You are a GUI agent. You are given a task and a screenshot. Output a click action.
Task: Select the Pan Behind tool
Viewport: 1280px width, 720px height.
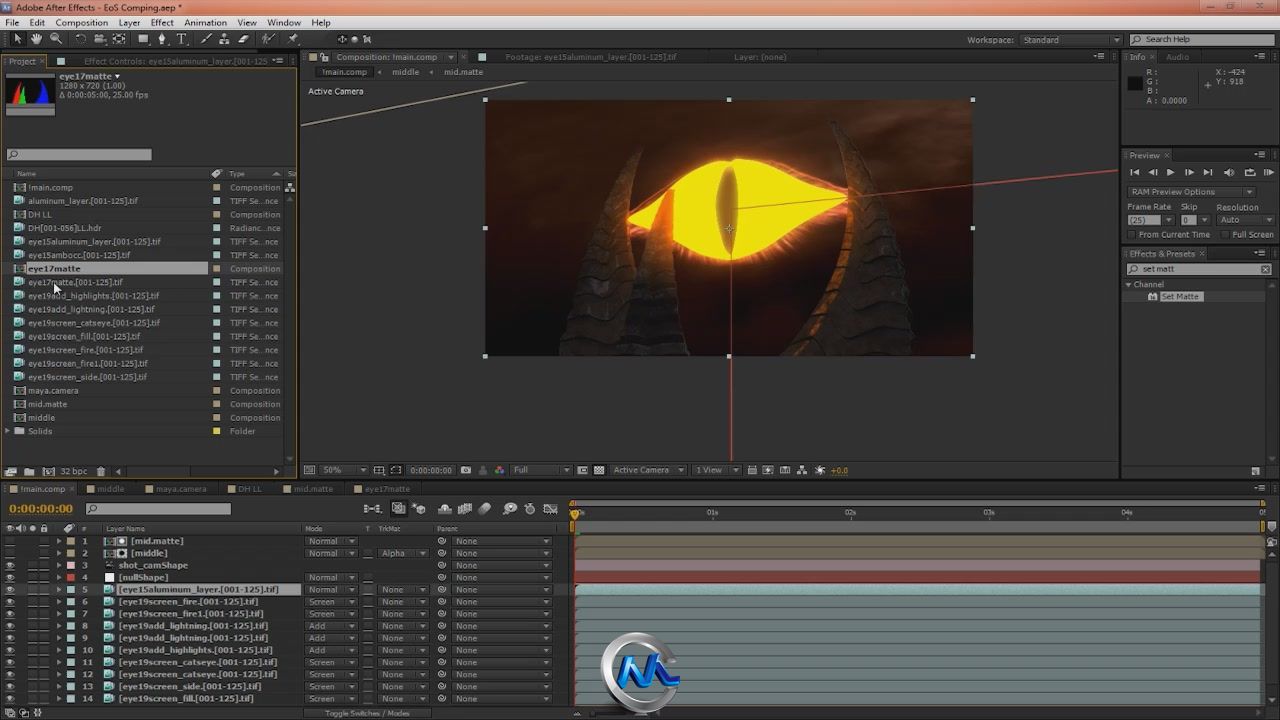[119, 39]
